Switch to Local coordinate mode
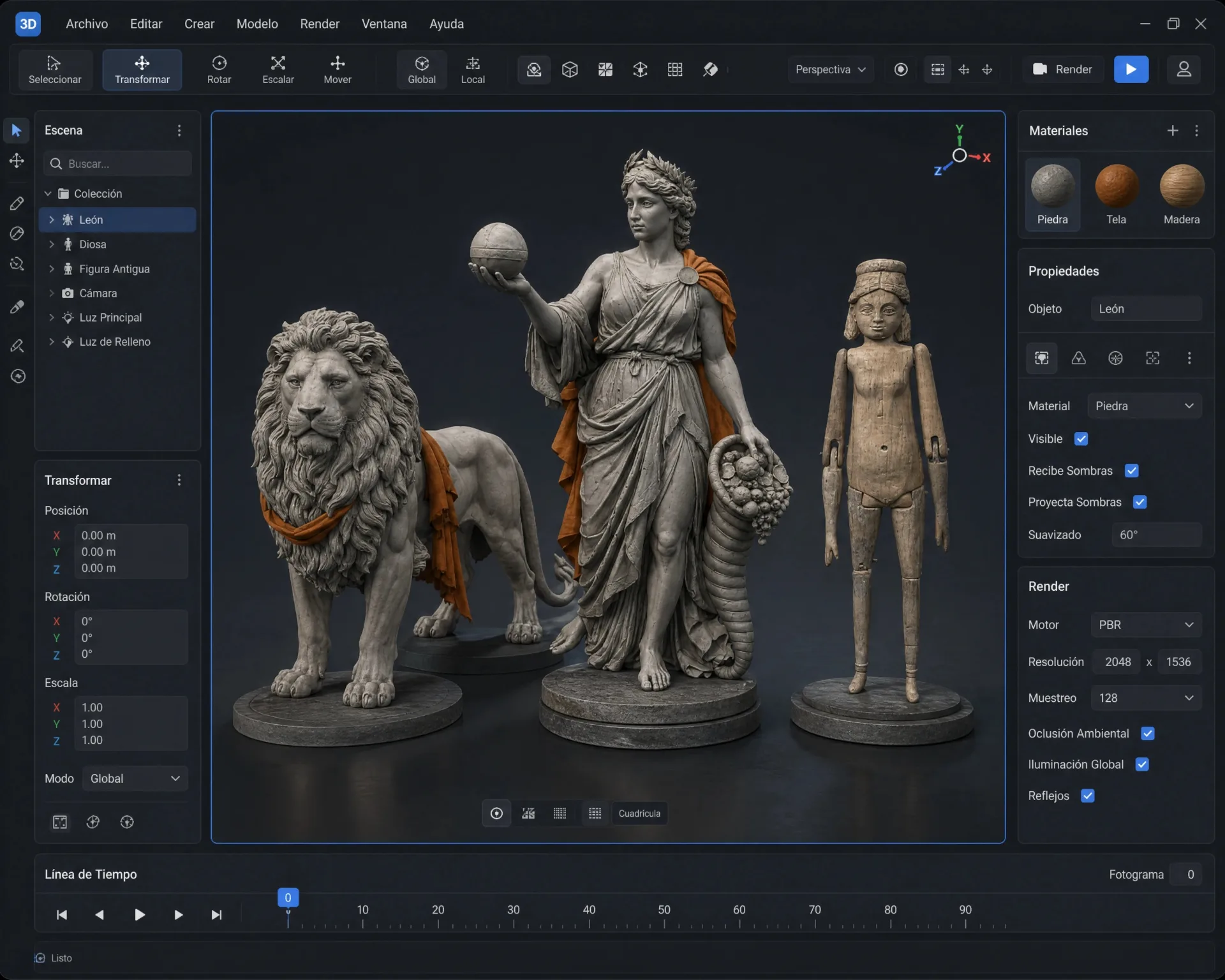The height and width of the screenshot is (980, 1225). pyautogui.click(x=473, y=70)
